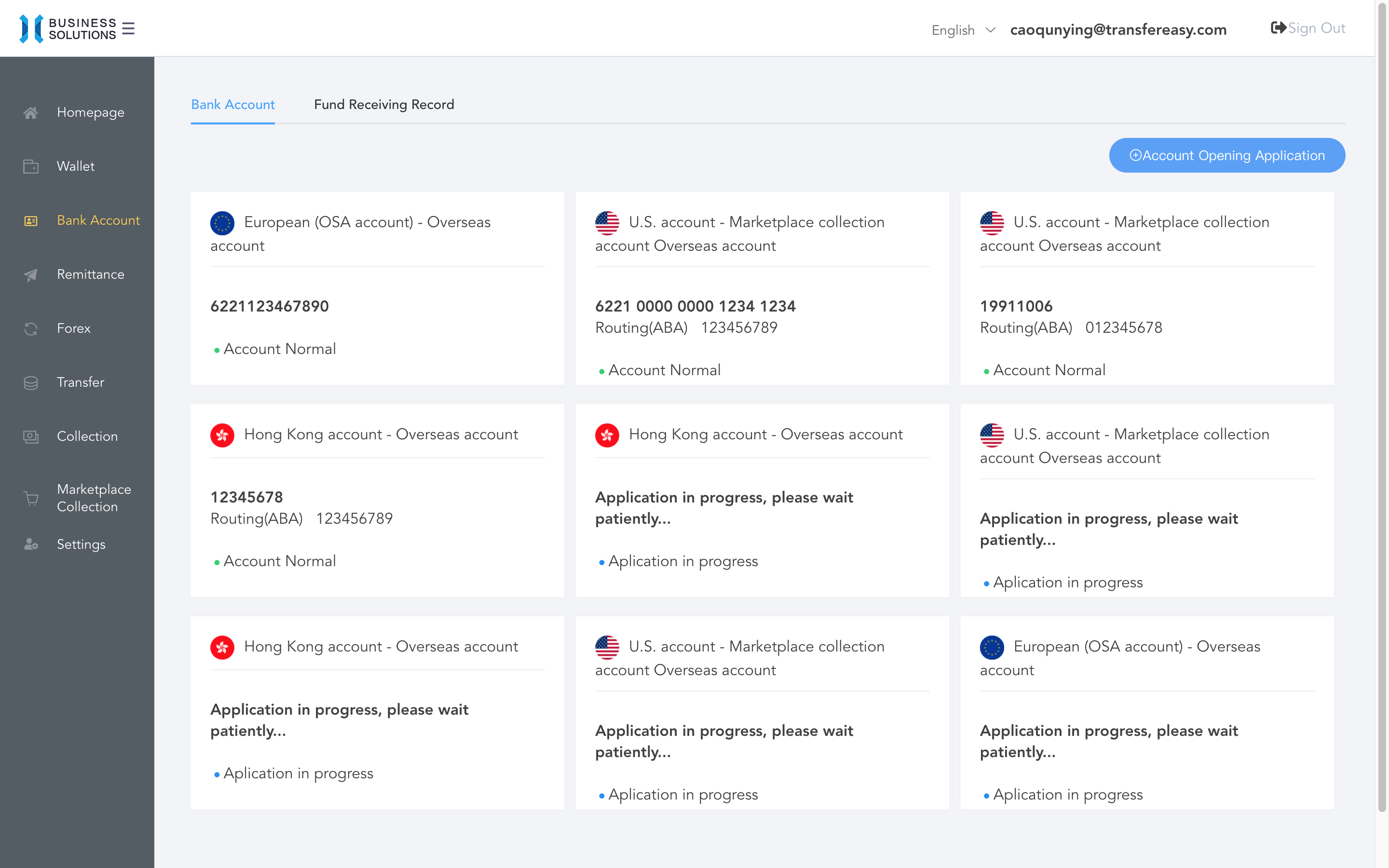Click Account Opening Application button
Image resolution: width=1389 pixels, height=868 pixels.
(1226, 155)
